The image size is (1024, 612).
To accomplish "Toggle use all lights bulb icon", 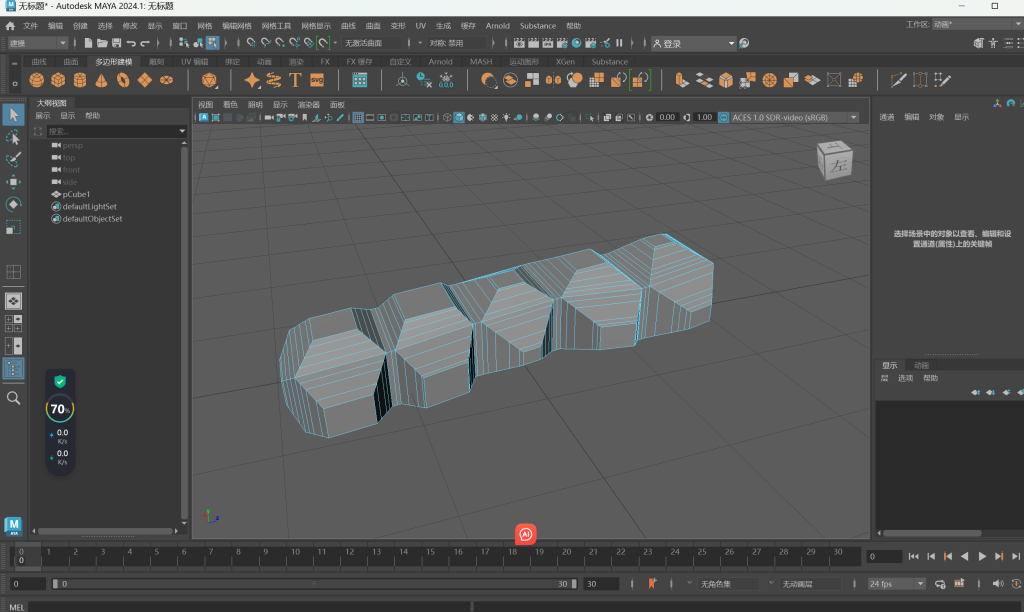I will 506,118.
